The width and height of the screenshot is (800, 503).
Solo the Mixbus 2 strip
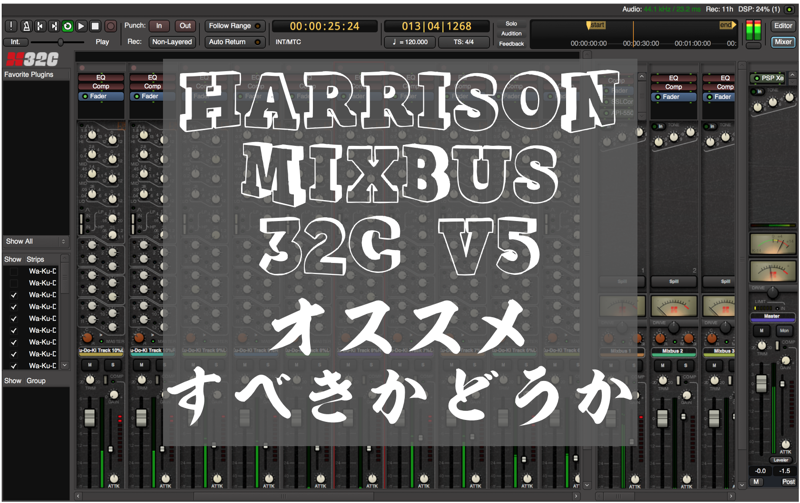point(685,365)
